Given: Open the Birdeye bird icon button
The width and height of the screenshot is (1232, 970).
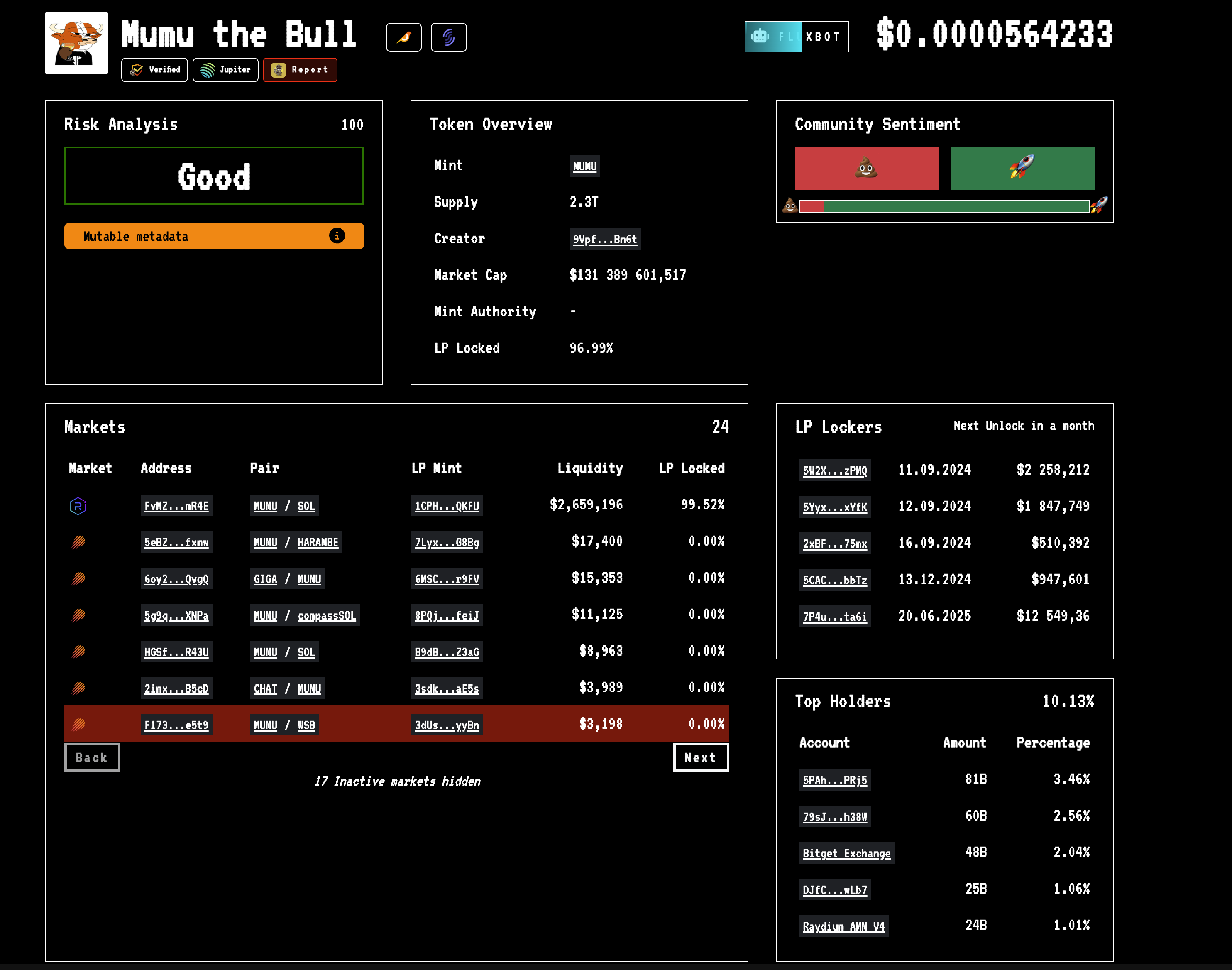Looking at the screenshot, I should pos(403,37).
